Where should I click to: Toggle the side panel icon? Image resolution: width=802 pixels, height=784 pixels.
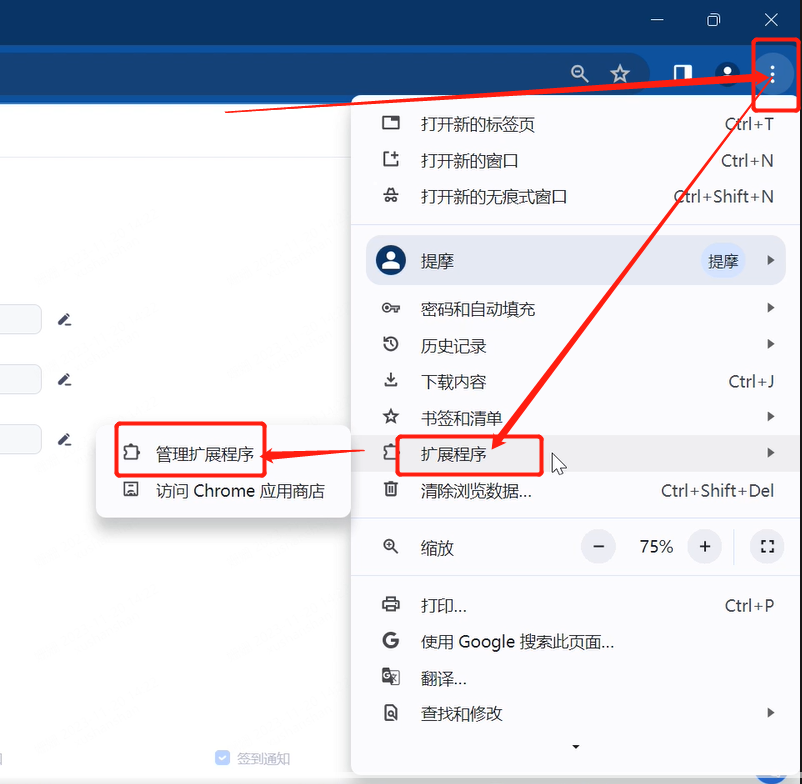pyautogui.click(x=682, y=74)
